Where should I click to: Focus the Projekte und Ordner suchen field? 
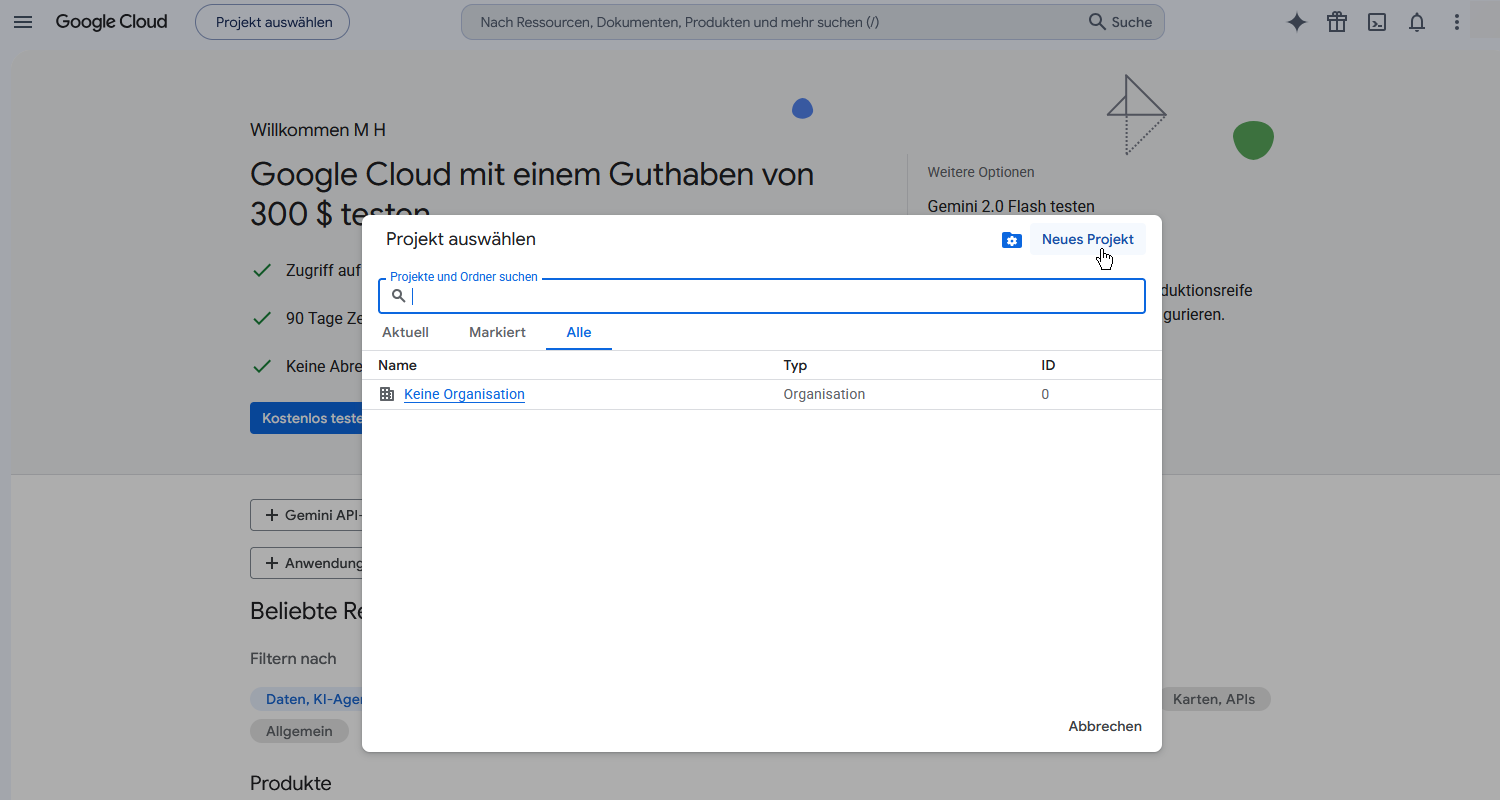pos(762,296)
